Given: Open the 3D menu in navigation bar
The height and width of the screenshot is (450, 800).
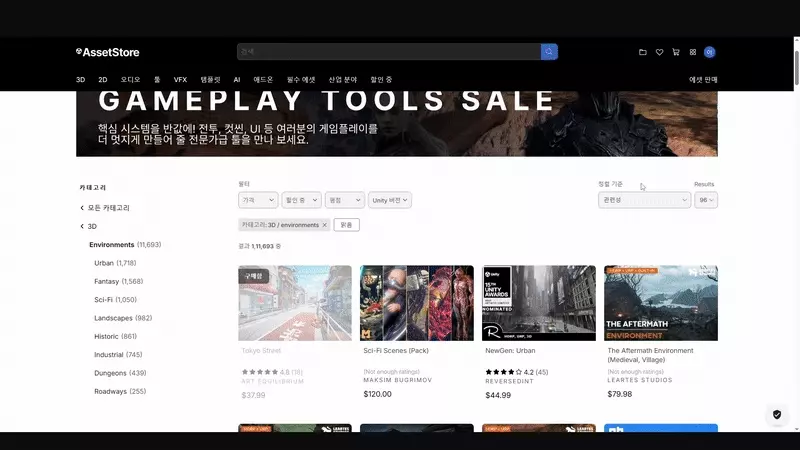Looking at the screenshot, I should [81, 80].
